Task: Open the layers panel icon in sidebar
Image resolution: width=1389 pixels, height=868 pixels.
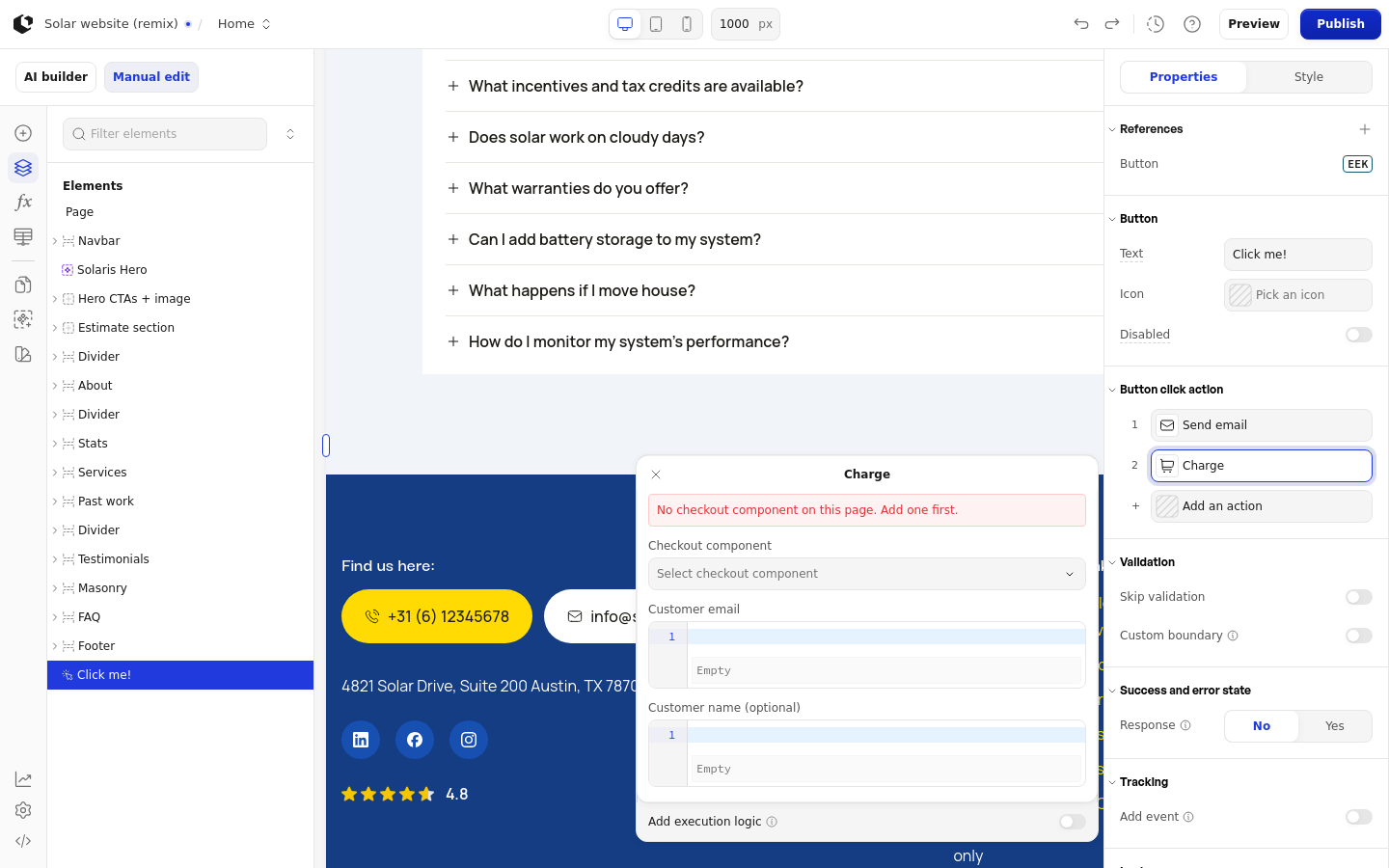Action: pos(23,168)
